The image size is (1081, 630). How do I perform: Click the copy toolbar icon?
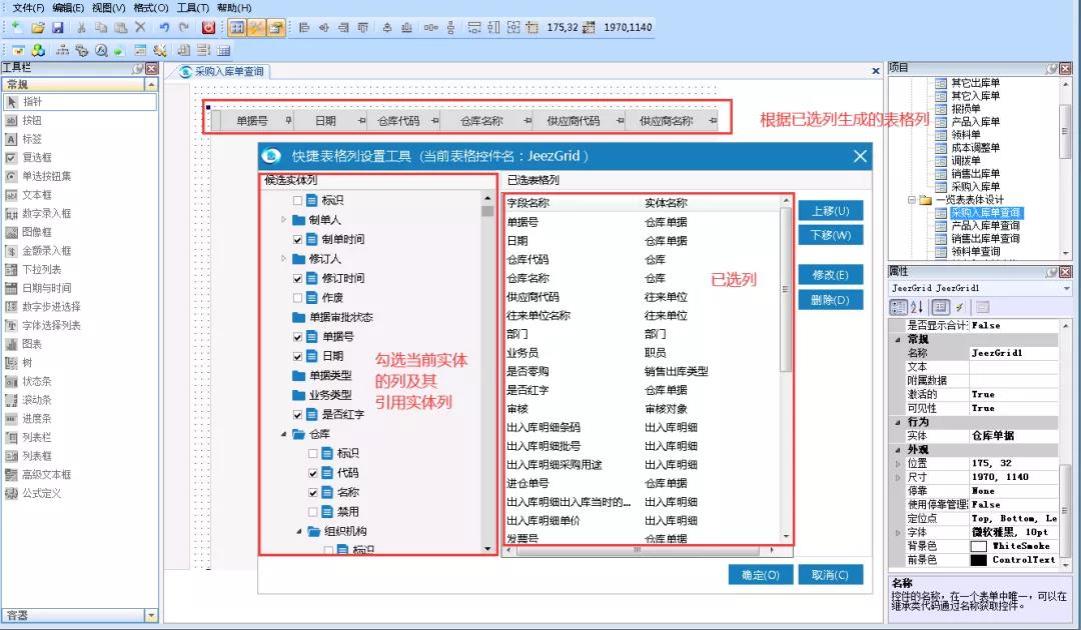pos(101,28)
